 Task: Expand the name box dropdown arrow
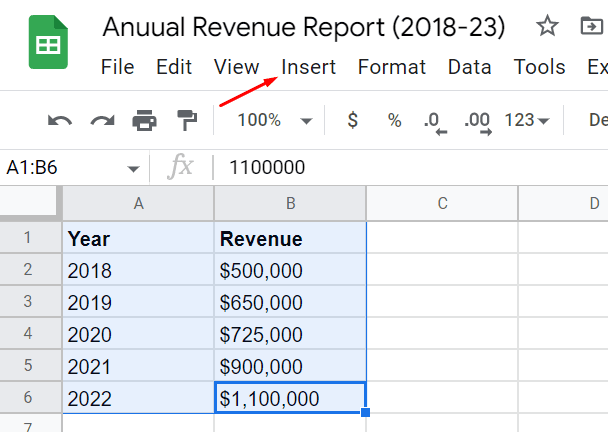click(x=133, y=169)
